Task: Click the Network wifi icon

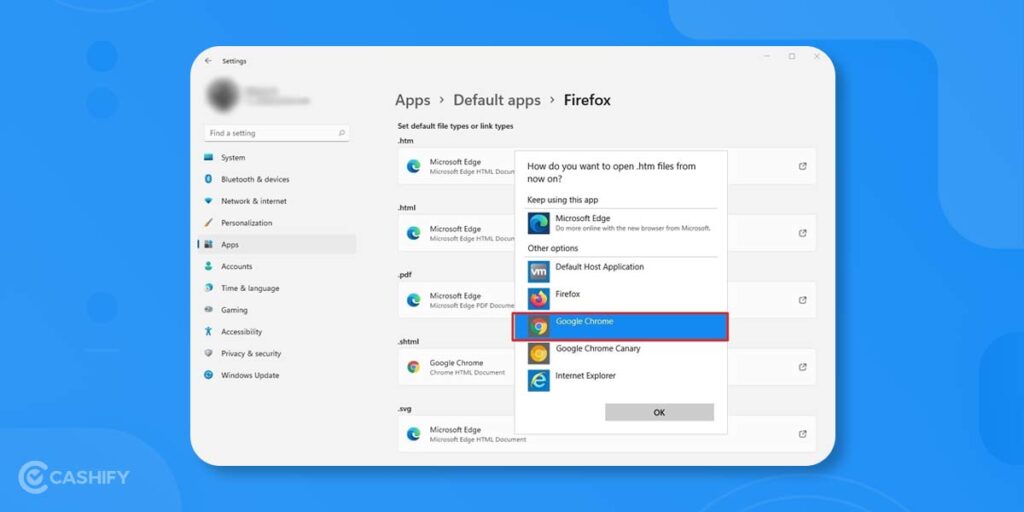Action: 208,201
